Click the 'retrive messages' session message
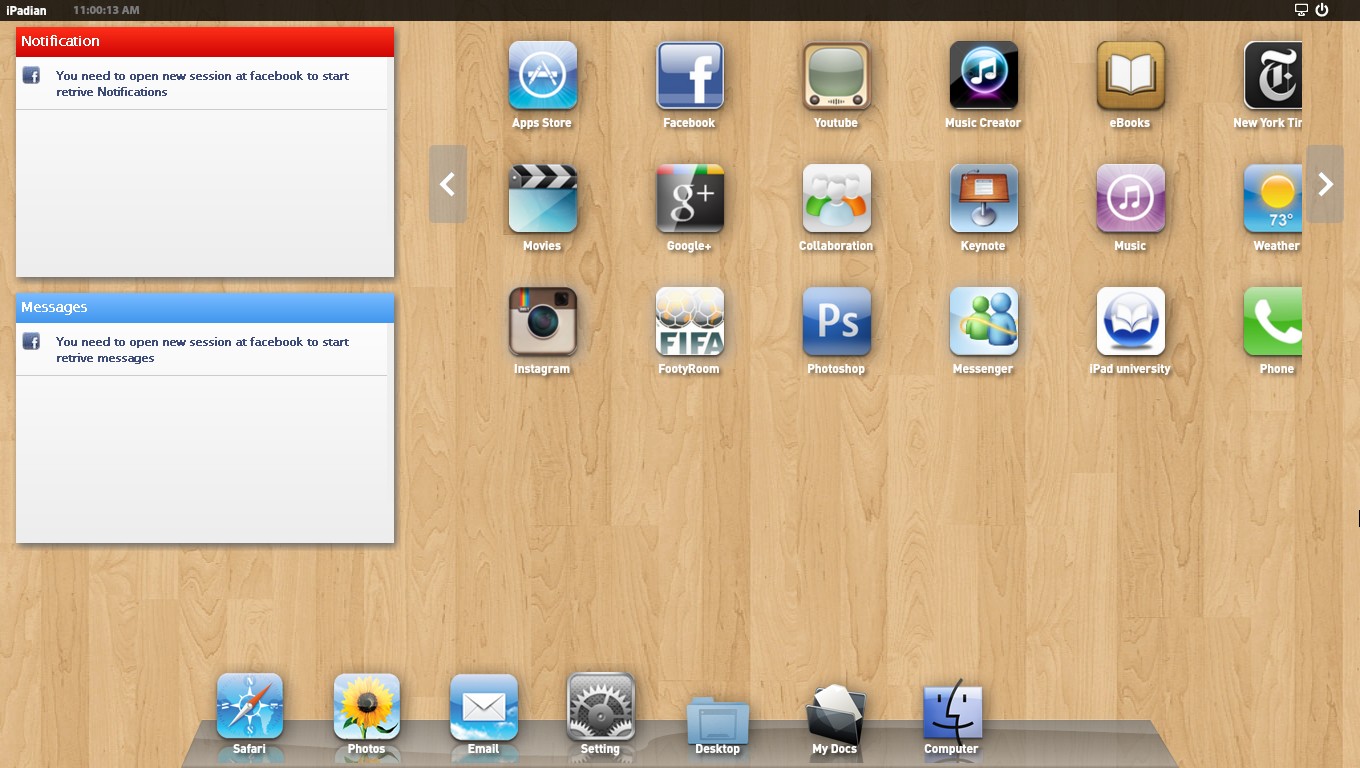Image resolution: width=1360 pixels, height=768 pixels. 202,350
